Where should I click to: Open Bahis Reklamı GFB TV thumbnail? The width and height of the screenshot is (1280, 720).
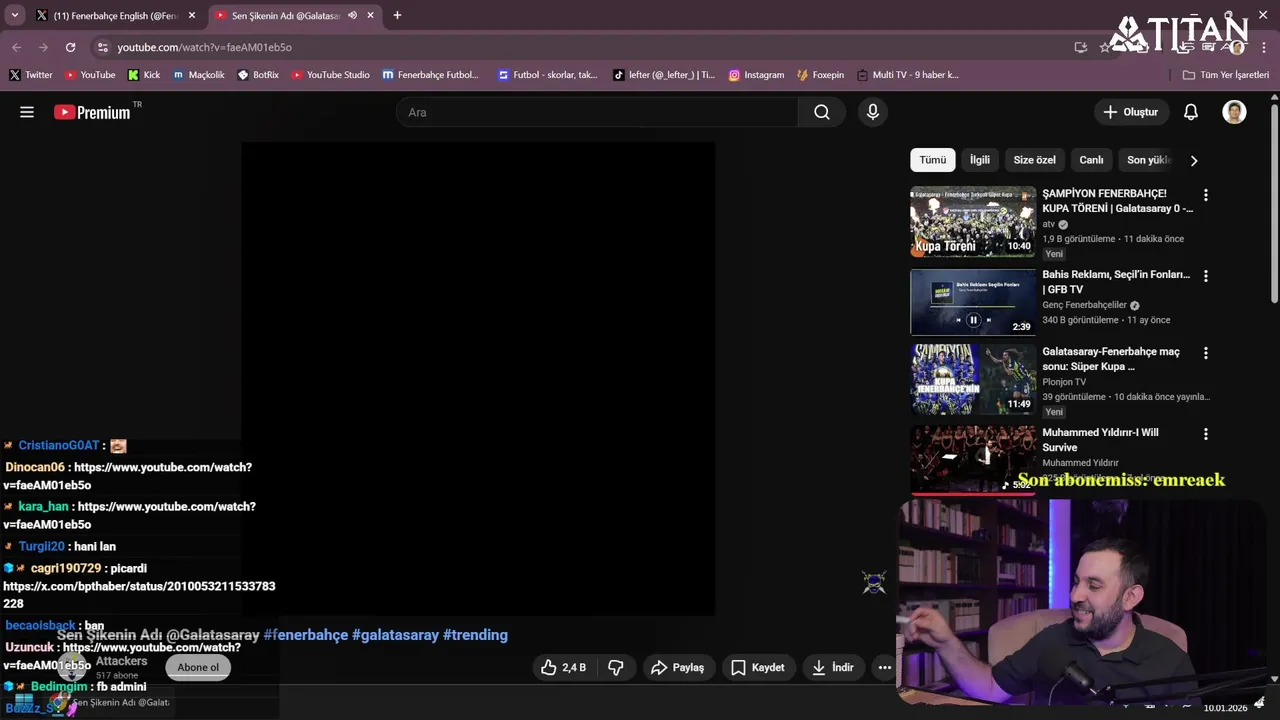pos(973,302)
